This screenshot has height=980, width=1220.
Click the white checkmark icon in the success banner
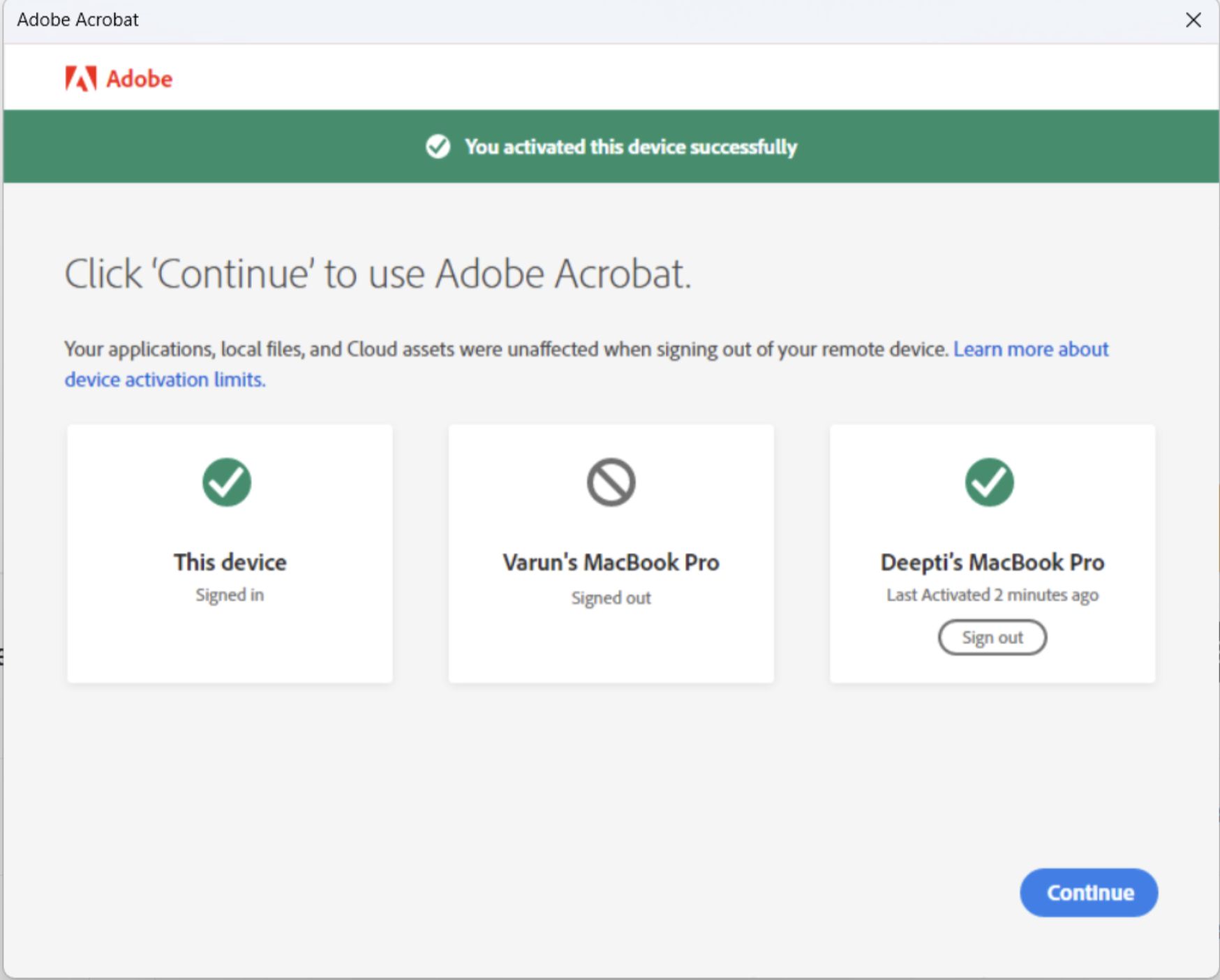(x=438, y=147)
